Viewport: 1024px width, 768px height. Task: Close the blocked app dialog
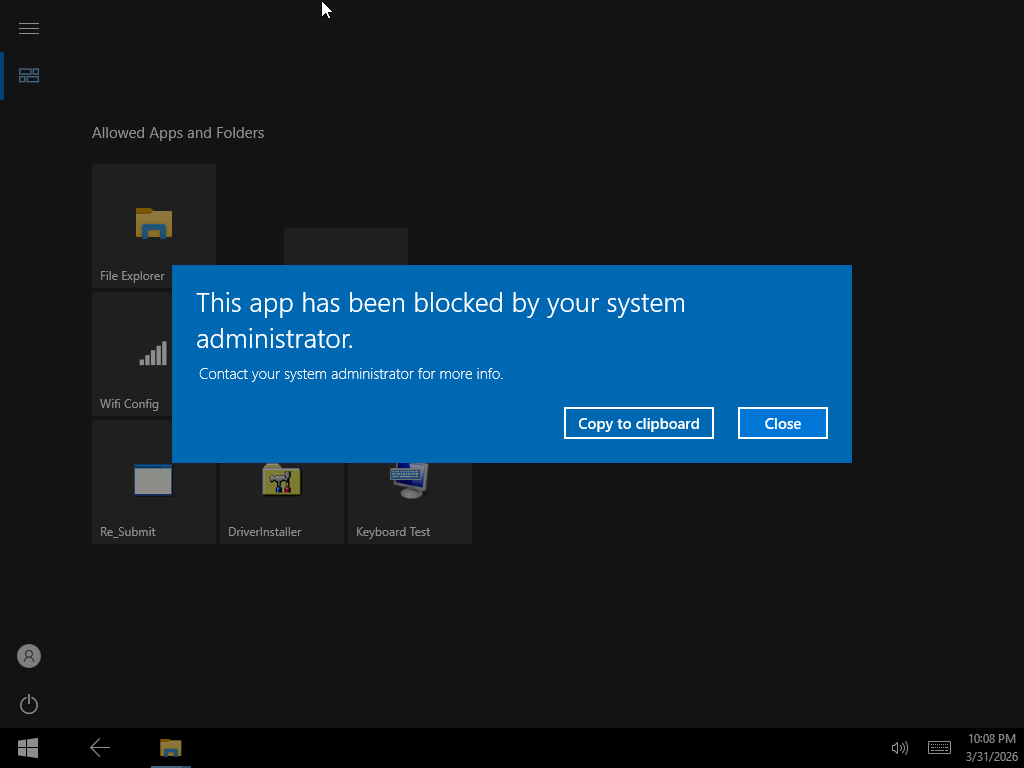(x=782, y=423)
